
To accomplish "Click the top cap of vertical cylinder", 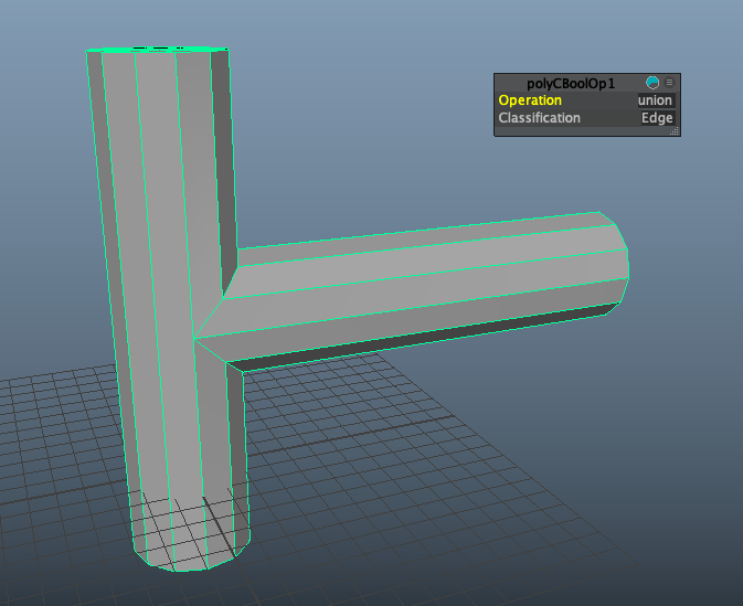I will (156, 49).
